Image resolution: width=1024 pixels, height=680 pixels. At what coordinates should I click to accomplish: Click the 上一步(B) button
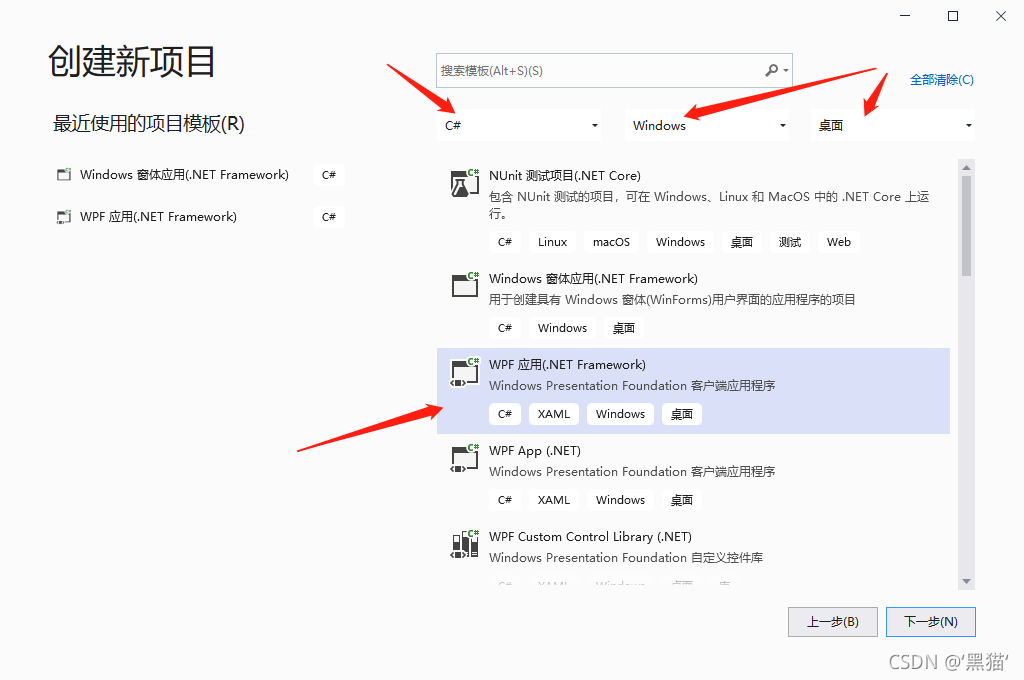[833, 622]
